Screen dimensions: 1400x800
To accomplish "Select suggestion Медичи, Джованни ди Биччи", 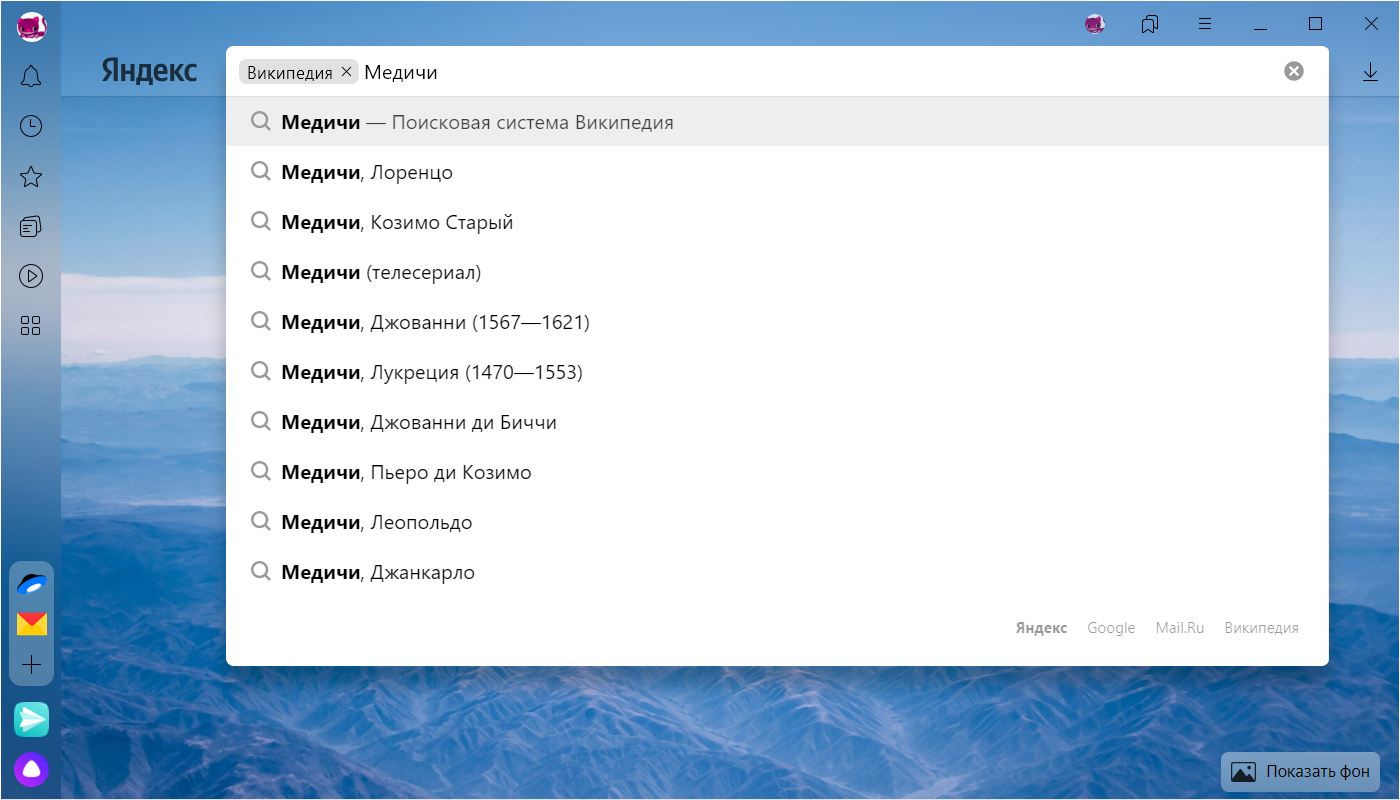I will [777, 422].
